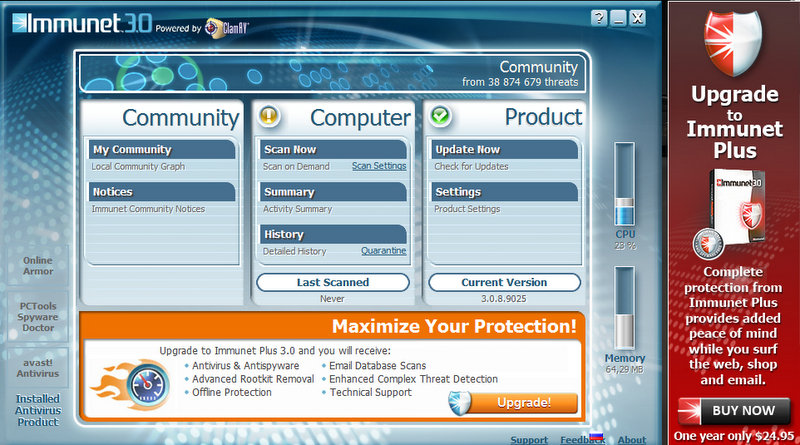
Task: Open the Summary section
Action: [x=333, y=192]
